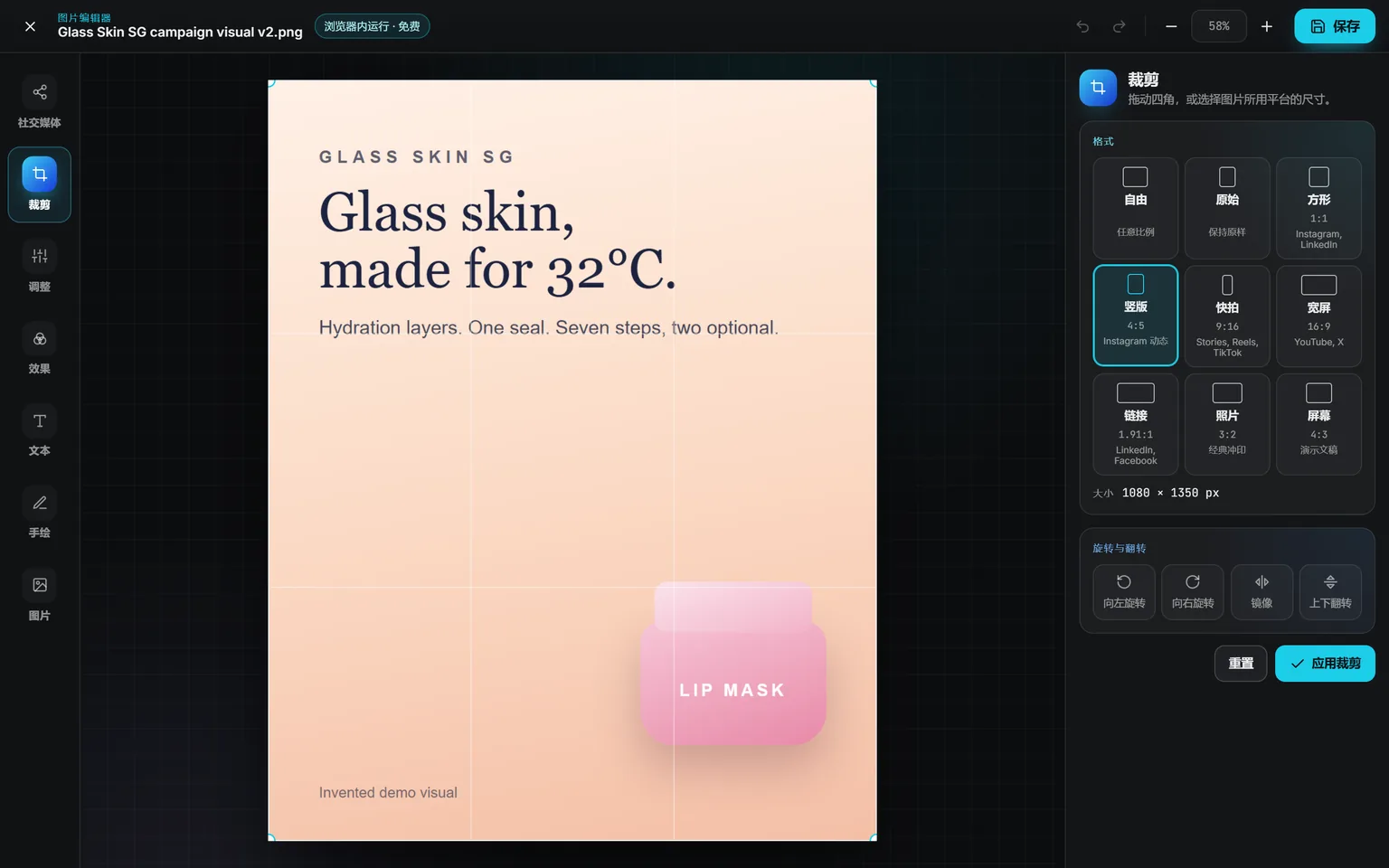Select the 手绘 freehand drawing tool
Screen dimensions: 1389x868
(x=40, y=514)
